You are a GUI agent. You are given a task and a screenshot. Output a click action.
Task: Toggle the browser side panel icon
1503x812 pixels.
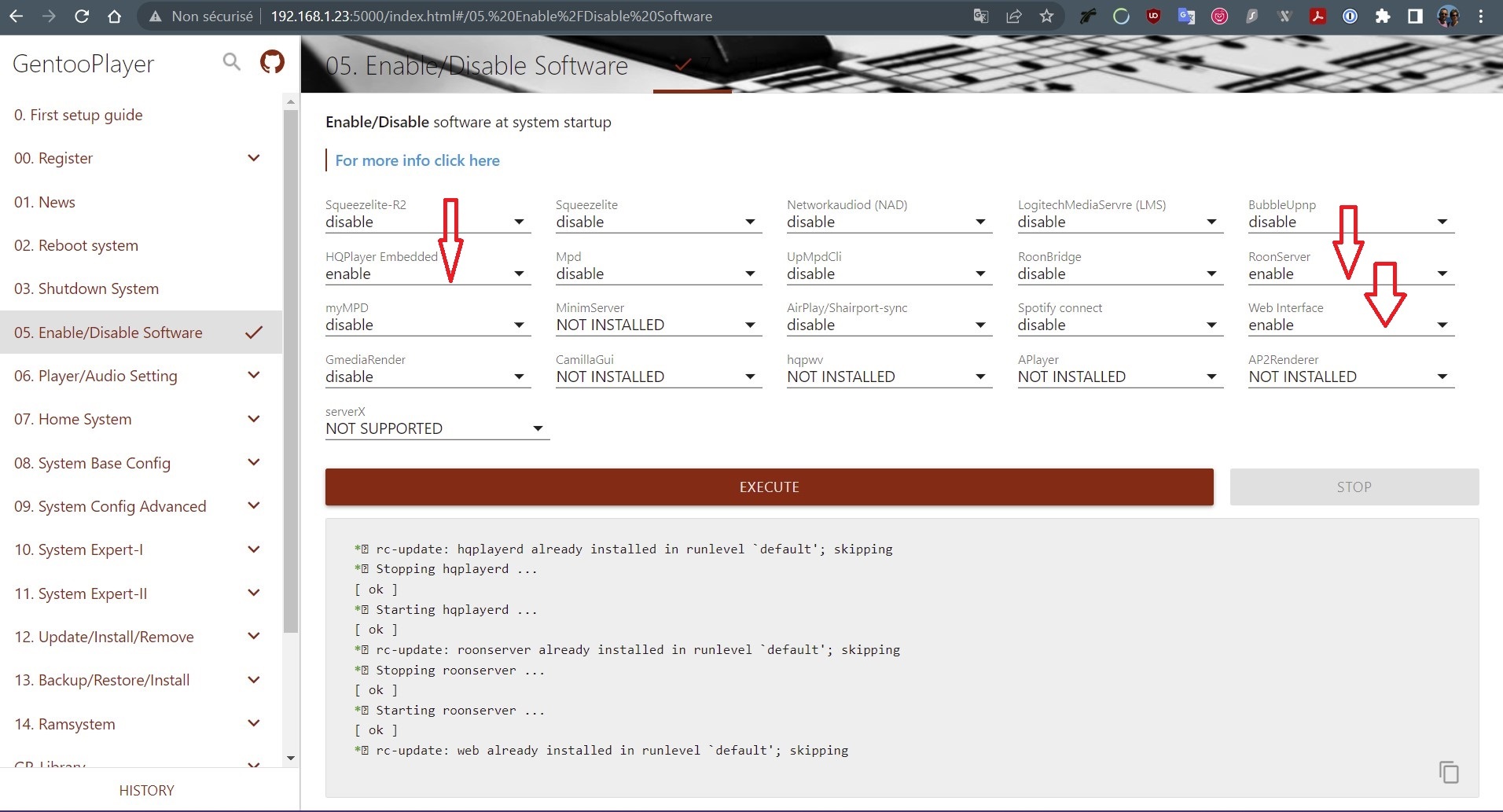coord(1415,16)
